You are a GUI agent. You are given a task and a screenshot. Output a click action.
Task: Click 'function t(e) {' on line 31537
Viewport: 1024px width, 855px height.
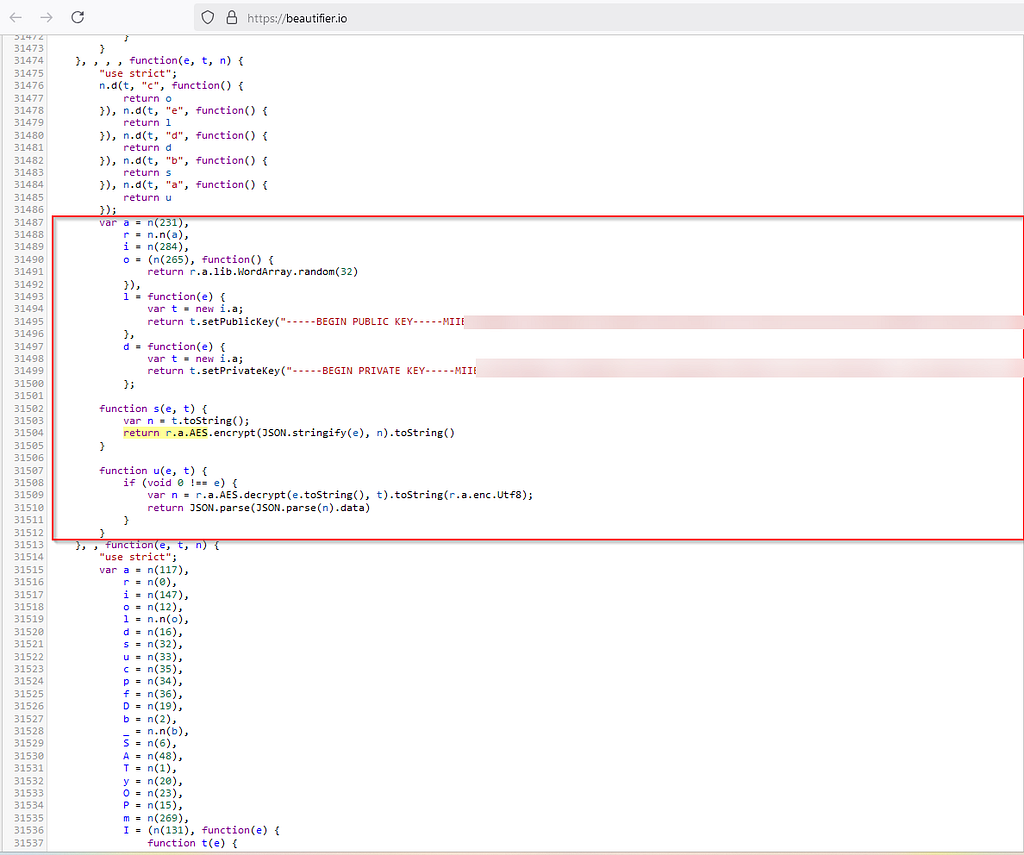pos(192,843)
